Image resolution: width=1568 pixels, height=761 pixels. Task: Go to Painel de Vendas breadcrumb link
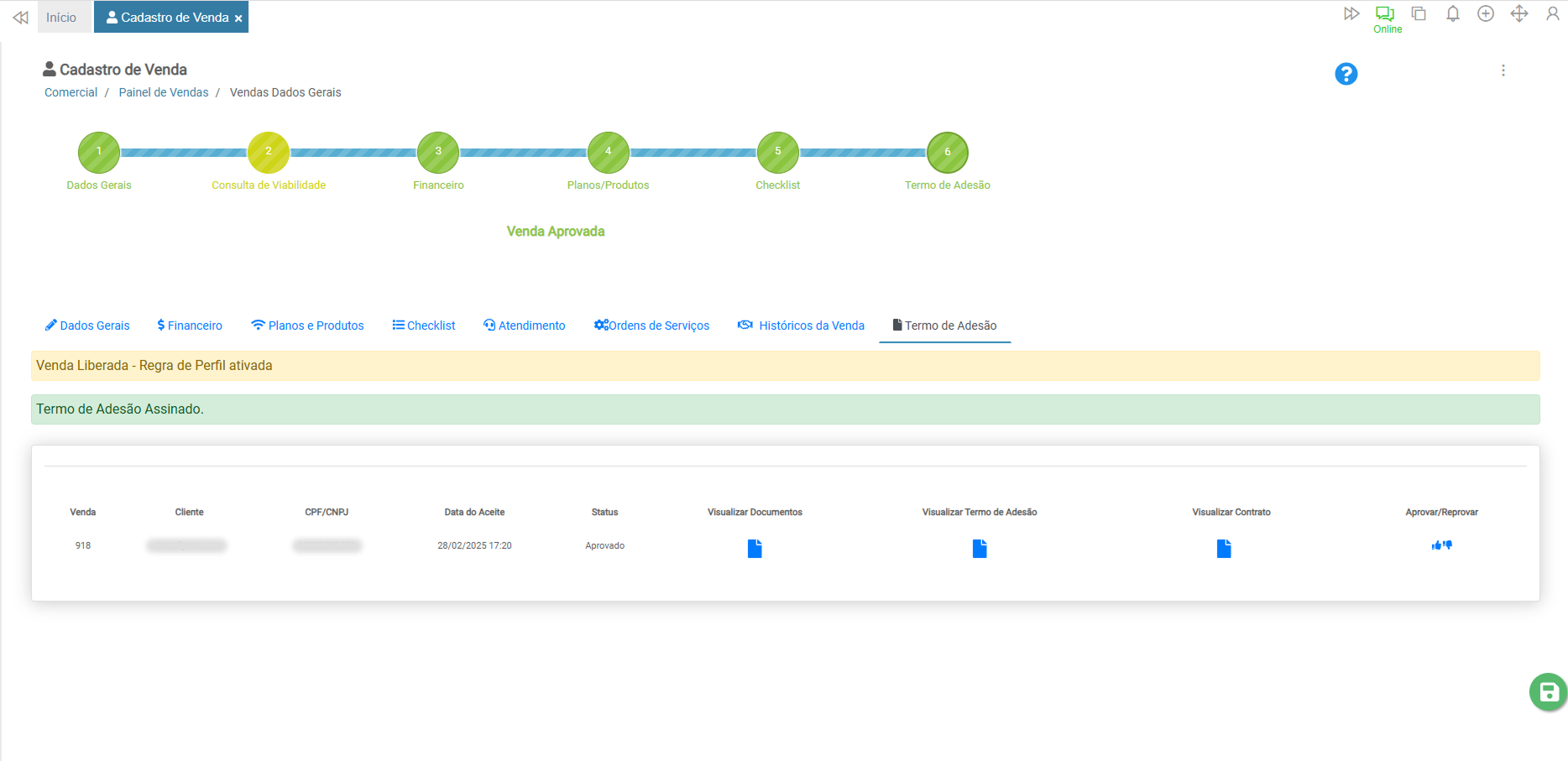164,92
